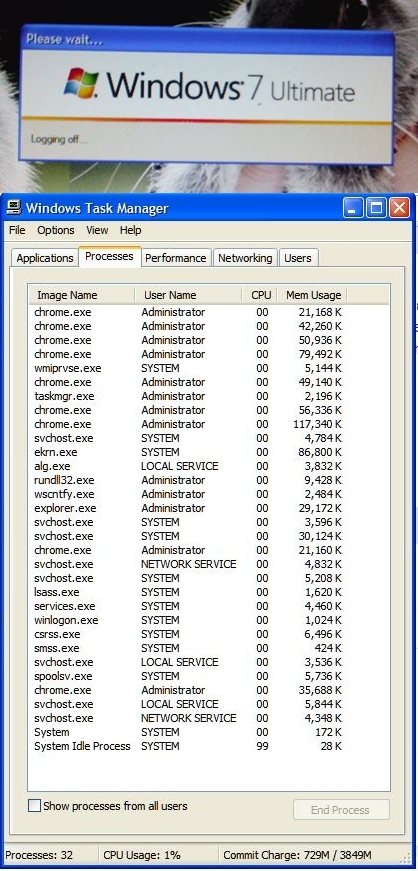Image resolution: width=418 pixels, height=871 pixels.
Task: Enable Show processes from all users
Action: [34, 805]
